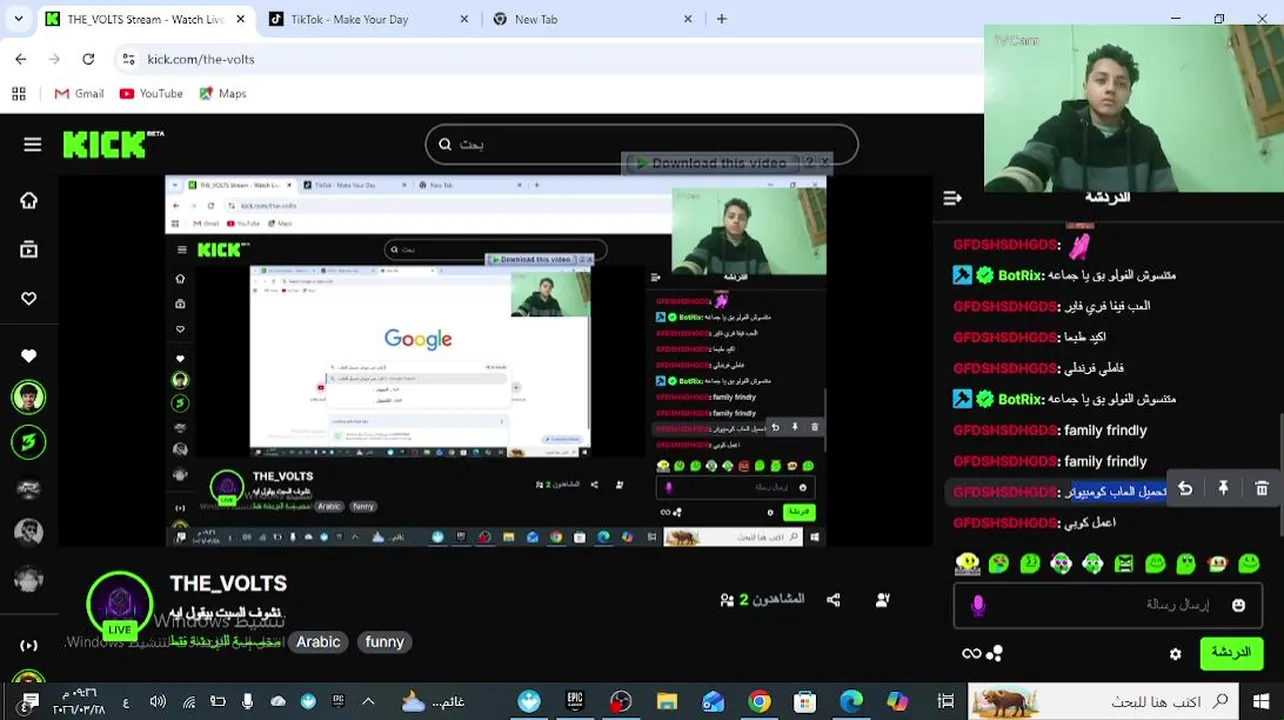Open the Maps bookmark

(222, 93)
